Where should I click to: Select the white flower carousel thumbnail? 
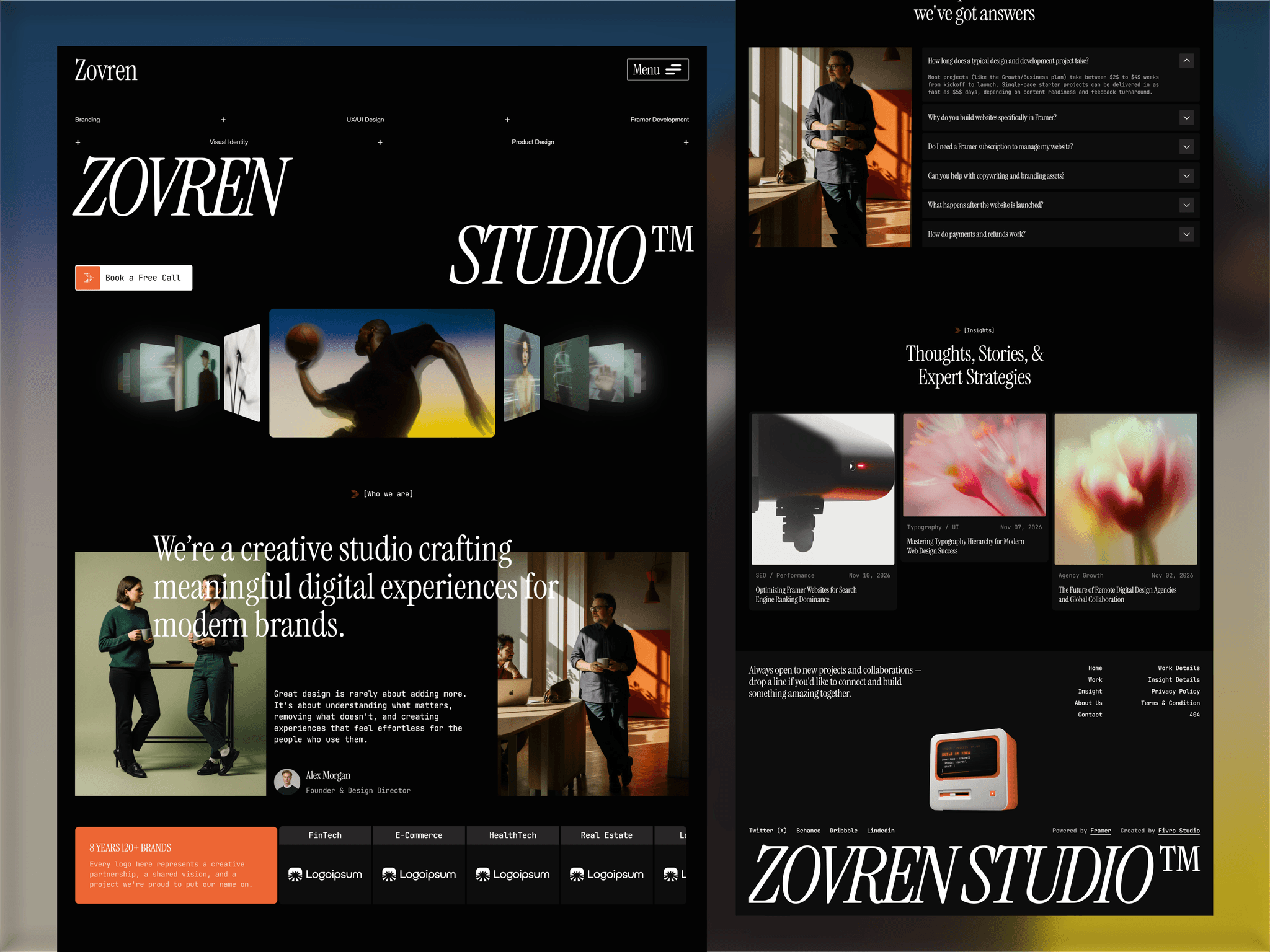click(242, 372)
